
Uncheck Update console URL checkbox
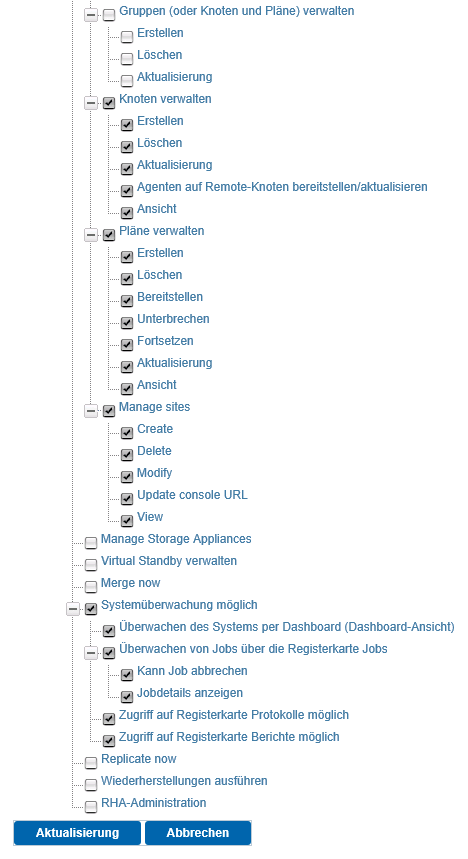pyautogui.click(x=127, y=499)
